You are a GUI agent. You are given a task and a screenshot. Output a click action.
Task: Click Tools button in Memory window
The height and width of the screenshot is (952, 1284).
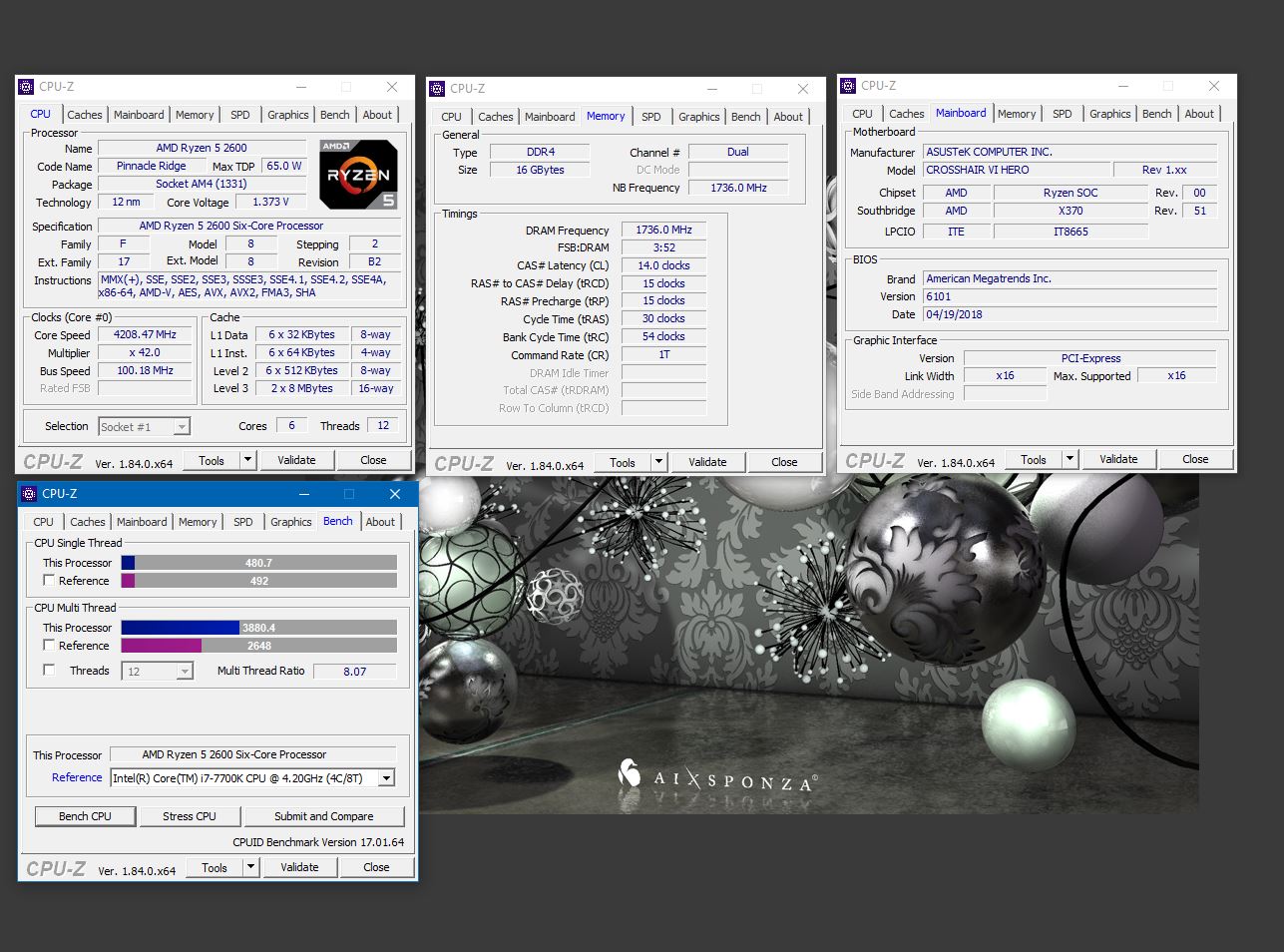coord(623,462)
